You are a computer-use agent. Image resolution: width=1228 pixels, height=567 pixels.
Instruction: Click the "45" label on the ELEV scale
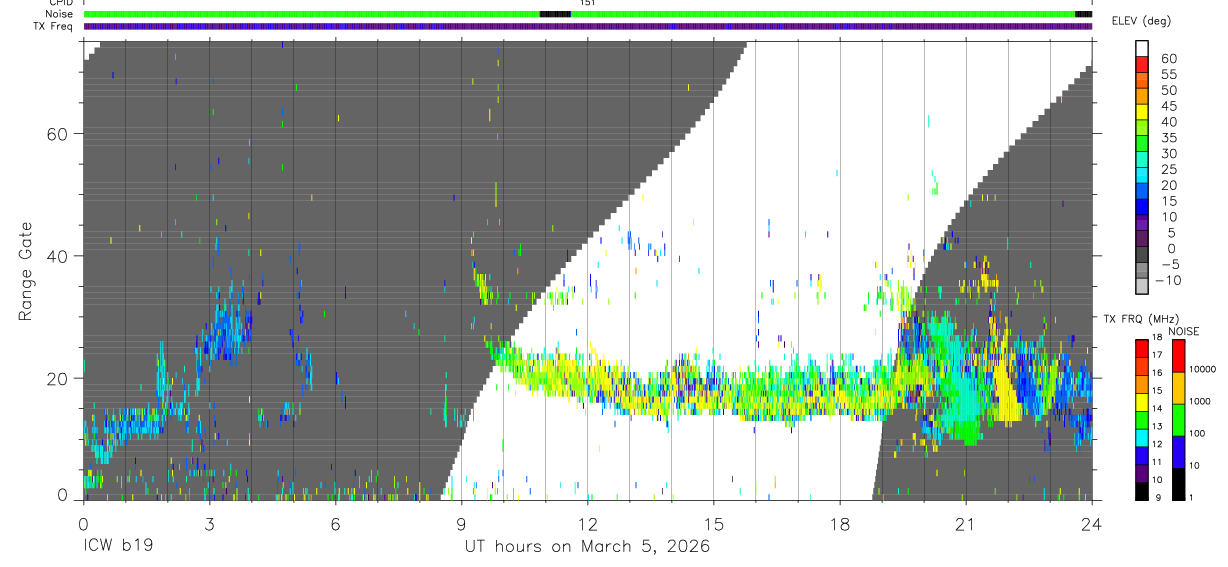pyautogui.click(x=1168, y=106)
